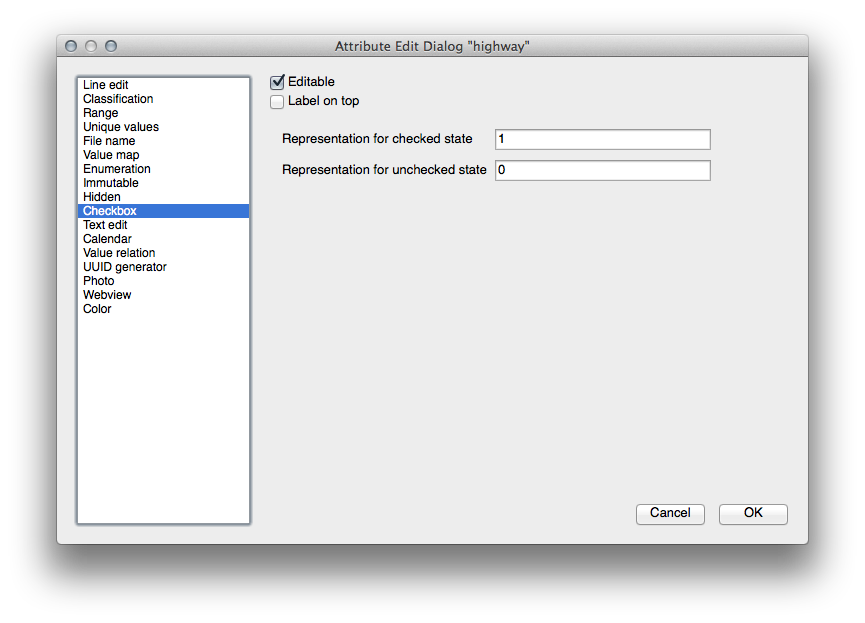
Task: Click the unchecked state representation field
Action: click(602, 170)
